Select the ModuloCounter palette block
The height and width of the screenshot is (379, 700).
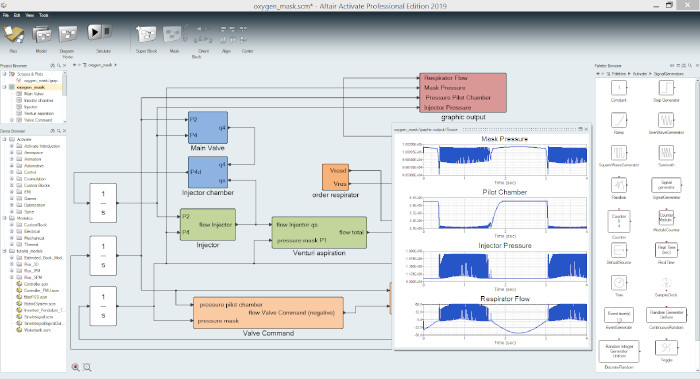click(x=666, y=218)
